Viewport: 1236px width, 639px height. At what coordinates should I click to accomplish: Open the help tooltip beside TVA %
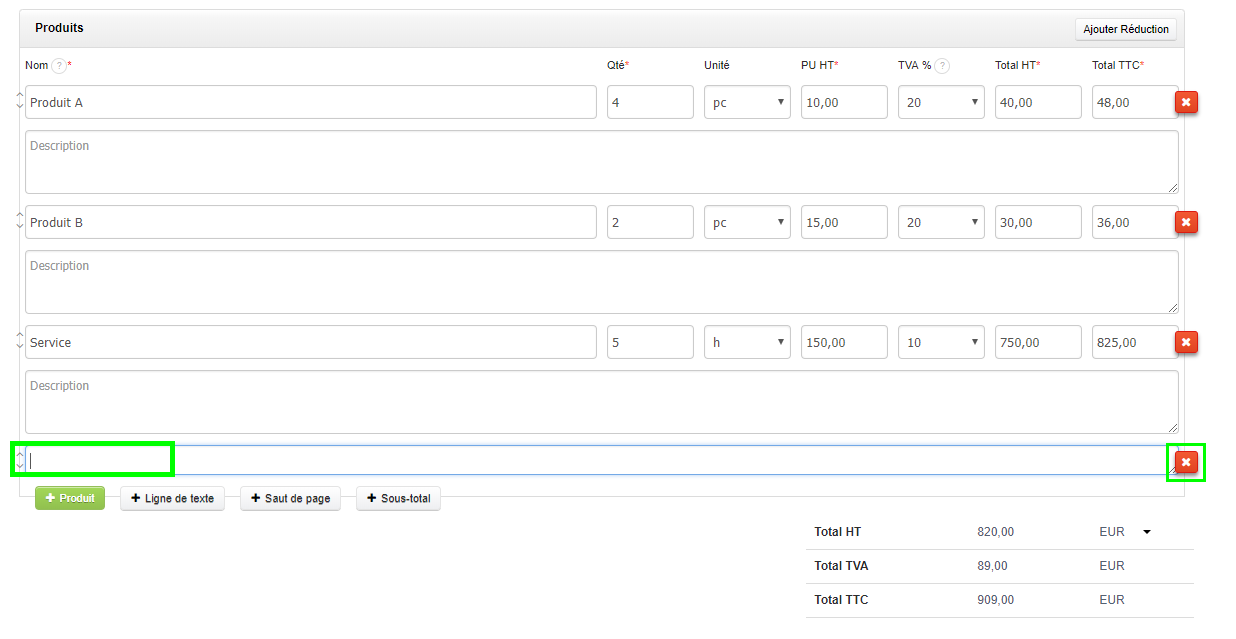click(942, 66)
